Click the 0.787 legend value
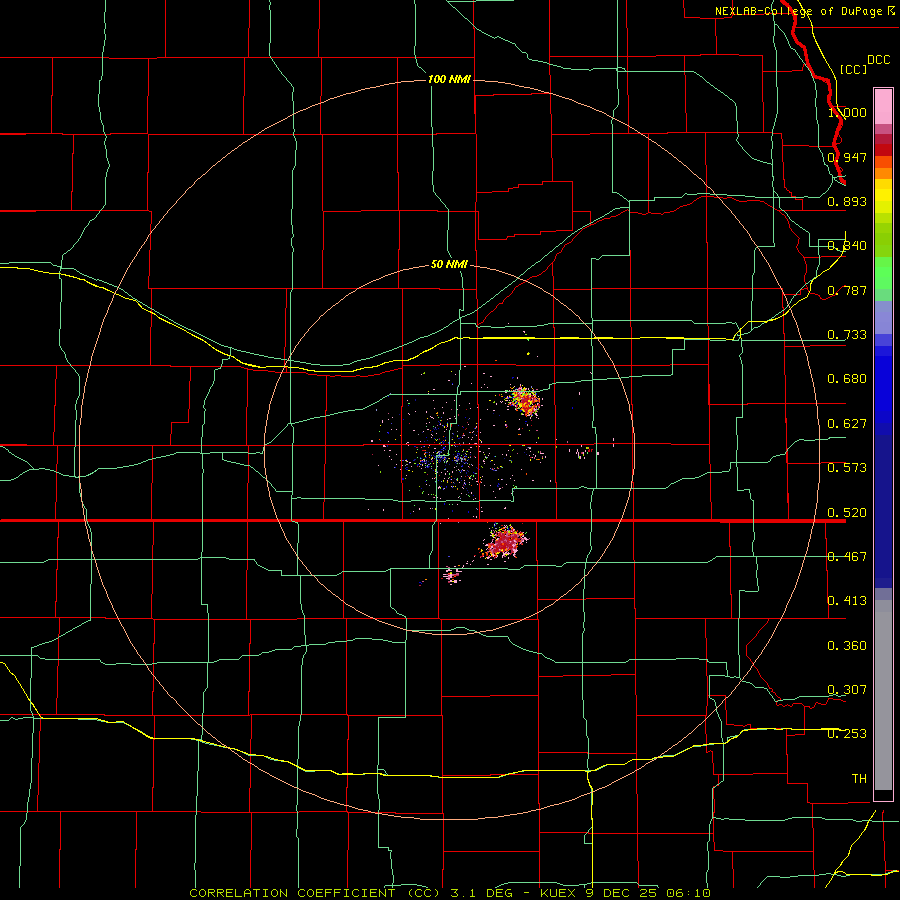The width and height of the screenshot is (900, 900). pos(847,290)
